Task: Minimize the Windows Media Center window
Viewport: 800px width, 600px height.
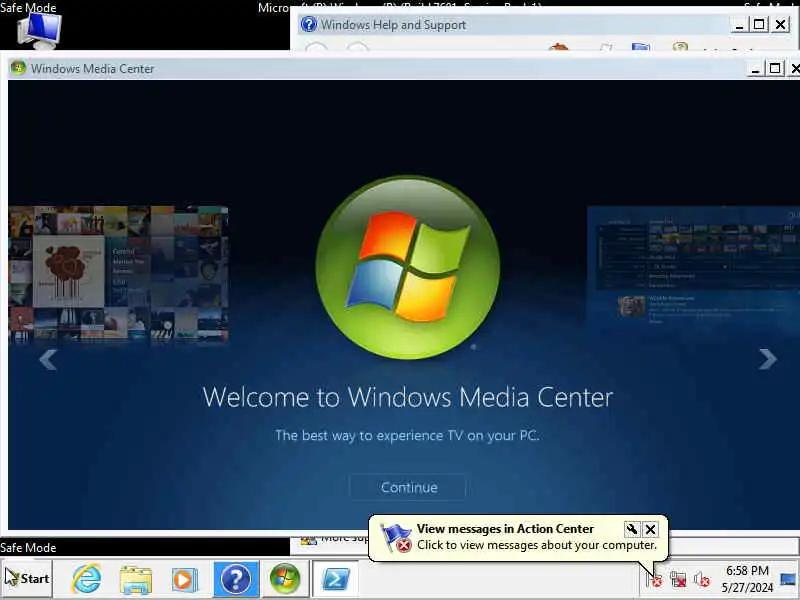Action: 756,68
